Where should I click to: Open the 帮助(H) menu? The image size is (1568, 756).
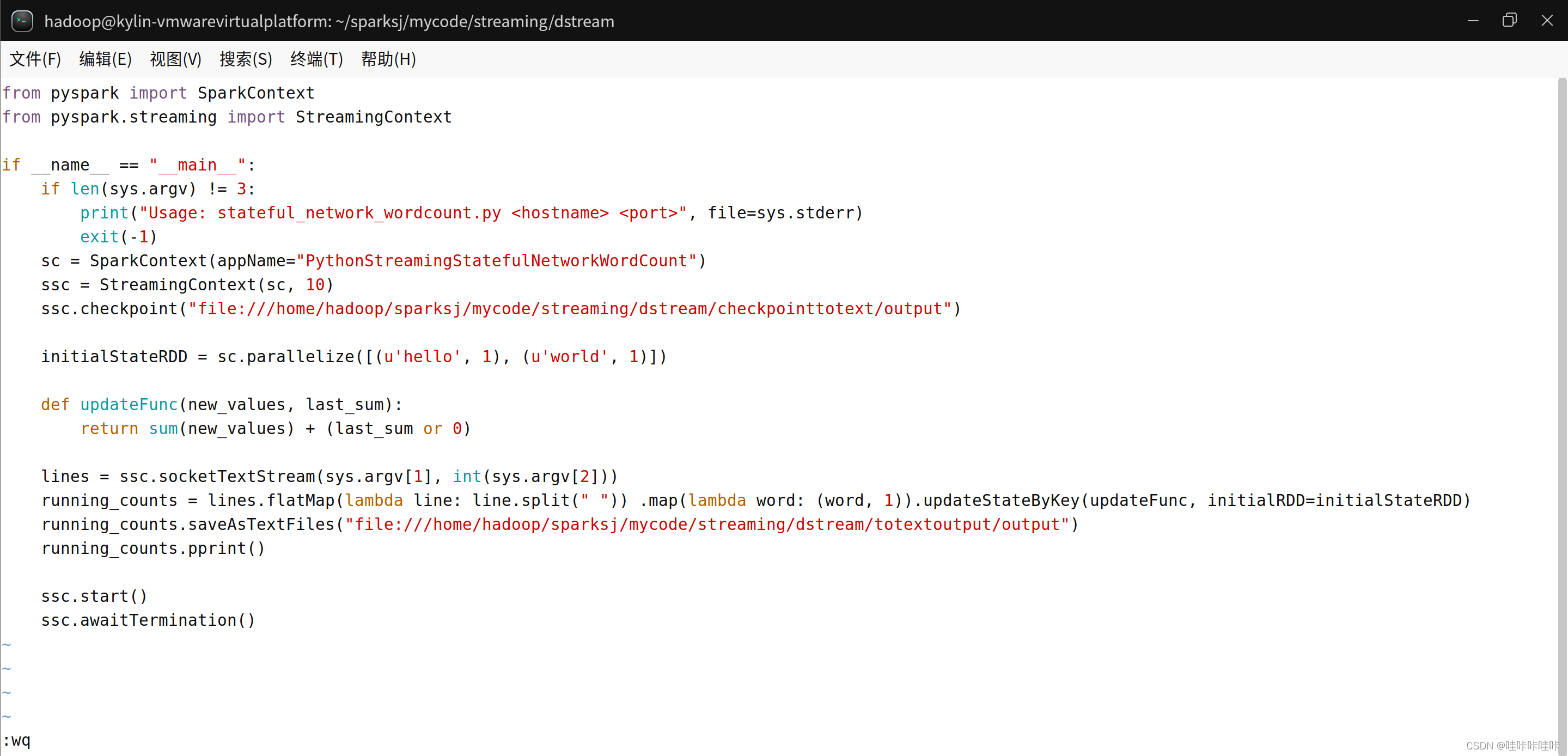(388, 59)
